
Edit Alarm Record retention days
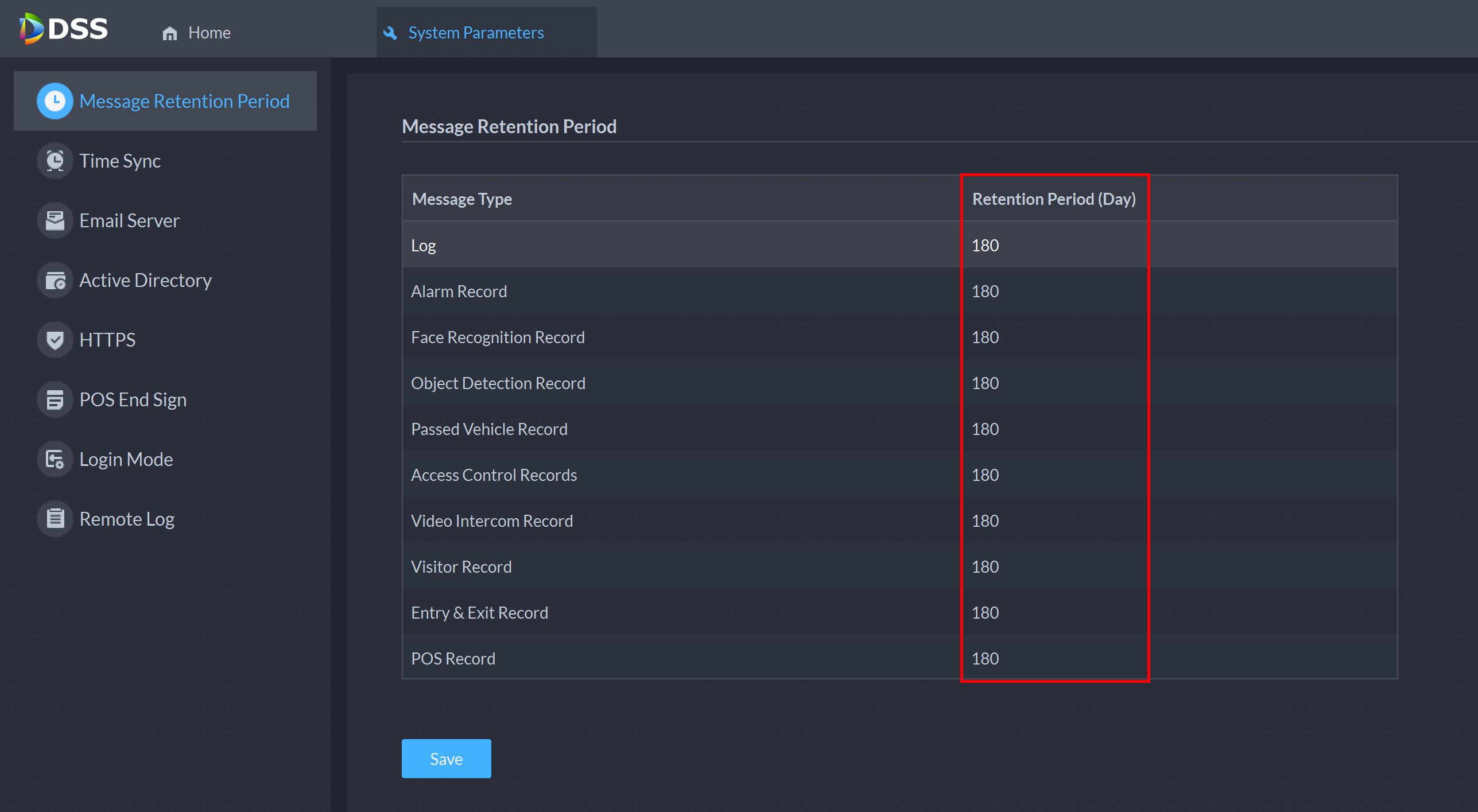pos(985,292)
